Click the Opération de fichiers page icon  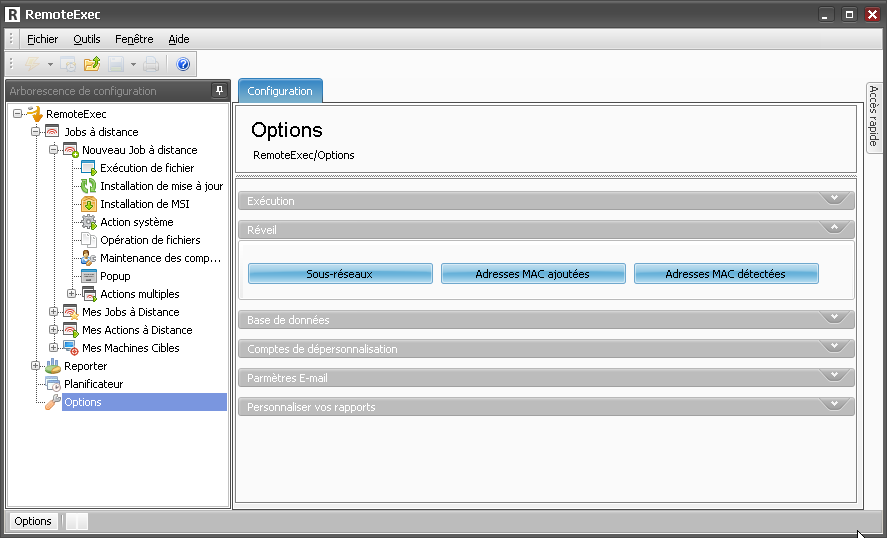tap(89, 240)
